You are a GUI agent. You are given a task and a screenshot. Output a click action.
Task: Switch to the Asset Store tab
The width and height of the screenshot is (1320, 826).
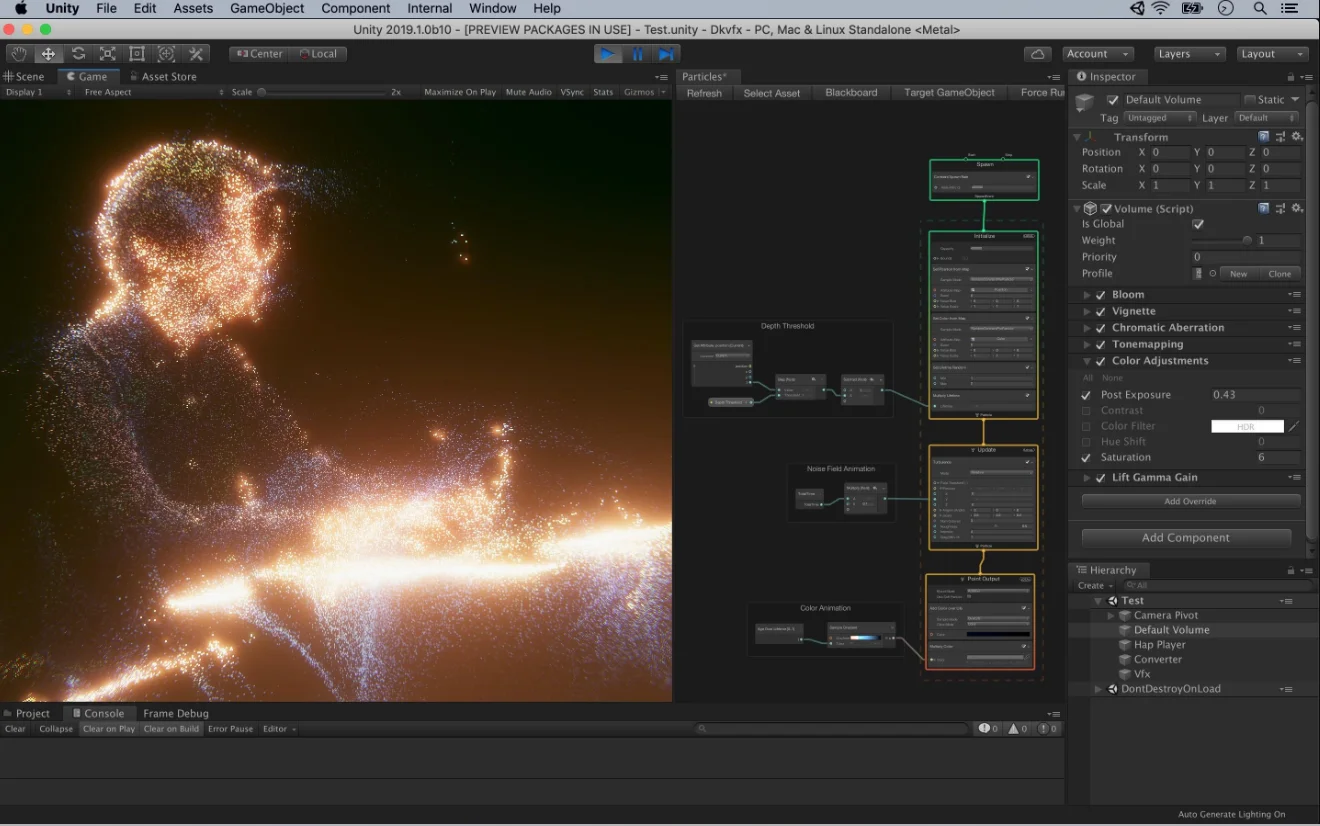162,77
